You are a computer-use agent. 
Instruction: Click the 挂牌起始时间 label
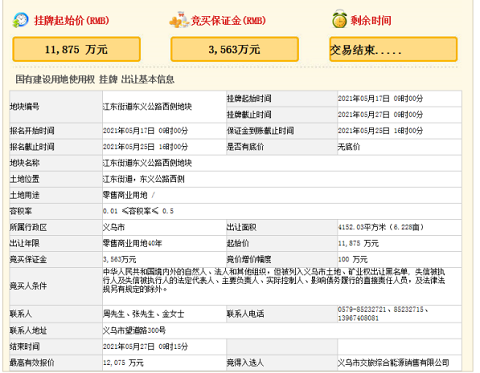[x=249, y=99]
